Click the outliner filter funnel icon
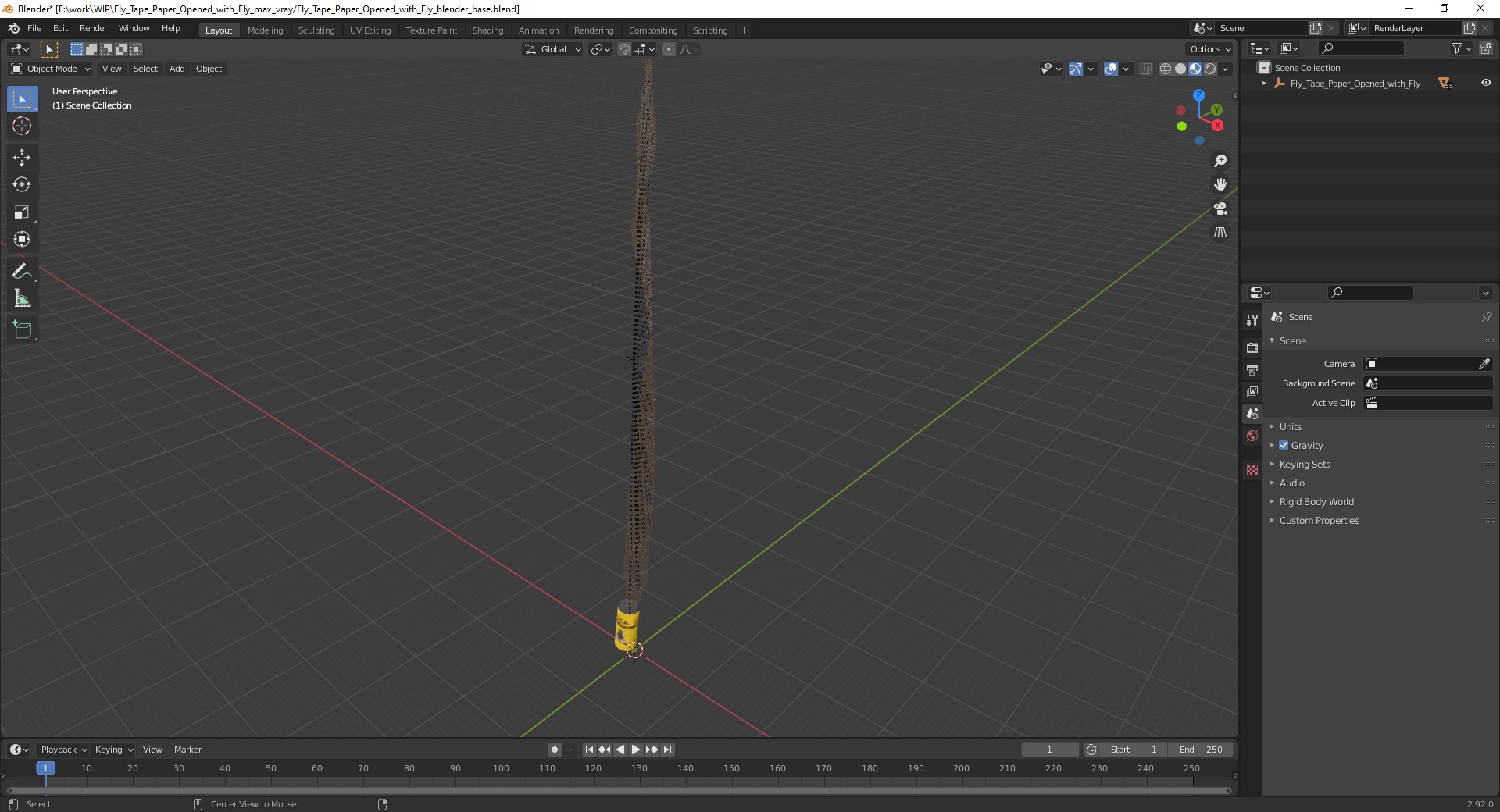 [x=1456, y=48]
